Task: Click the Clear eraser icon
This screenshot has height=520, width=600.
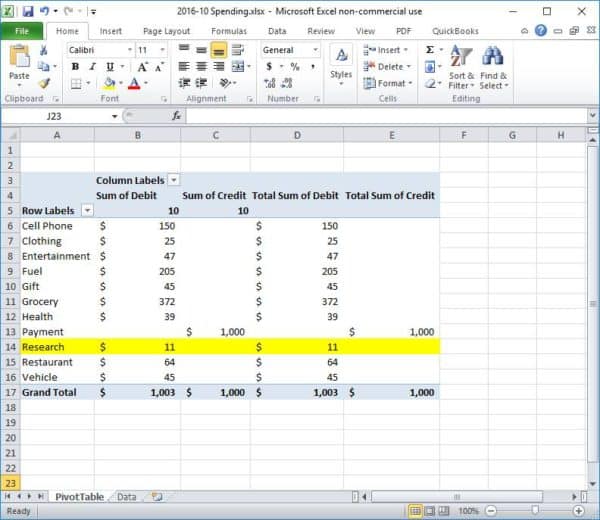Action: point(430,83)
